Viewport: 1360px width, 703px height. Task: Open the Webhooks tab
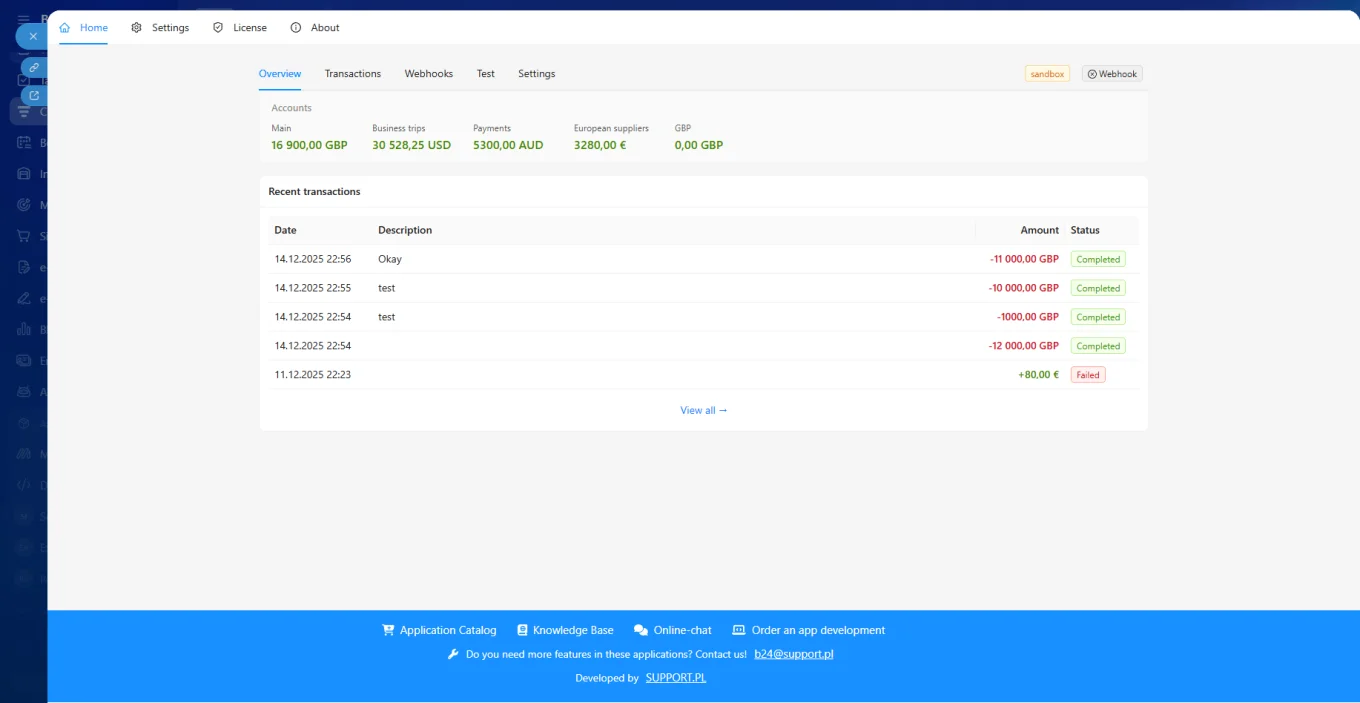tap(428, 73)
